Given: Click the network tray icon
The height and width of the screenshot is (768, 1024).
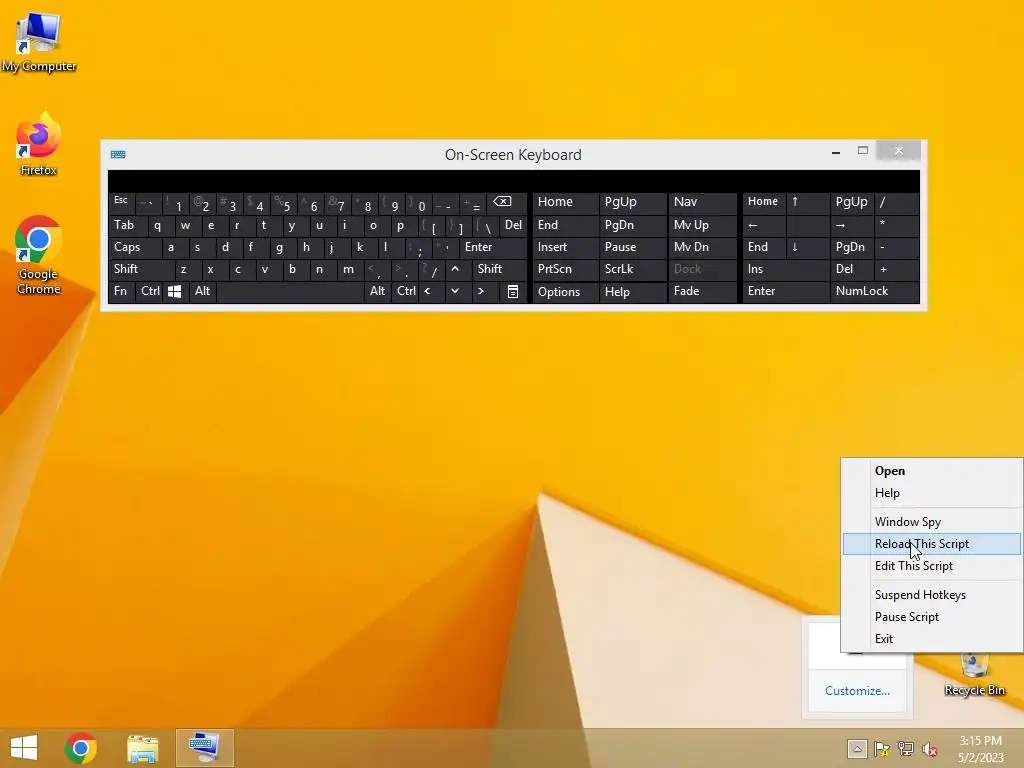Looking at the screenshot, I should click(906, 749).
